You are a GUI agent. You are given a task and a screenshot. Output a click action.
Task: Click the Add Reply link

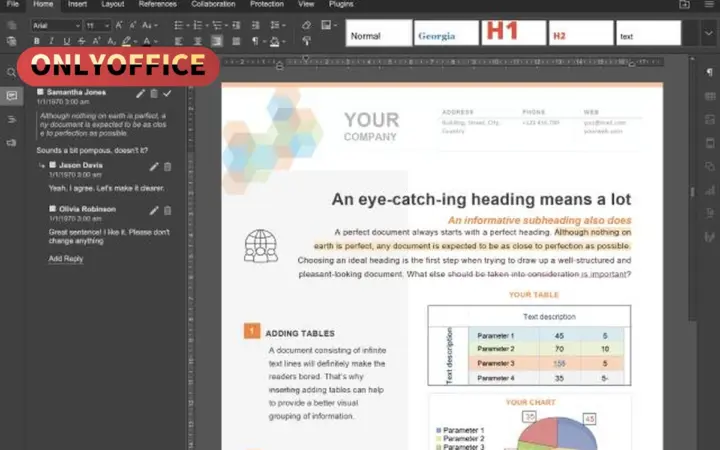pyautogui.click(x=66, y=259)
